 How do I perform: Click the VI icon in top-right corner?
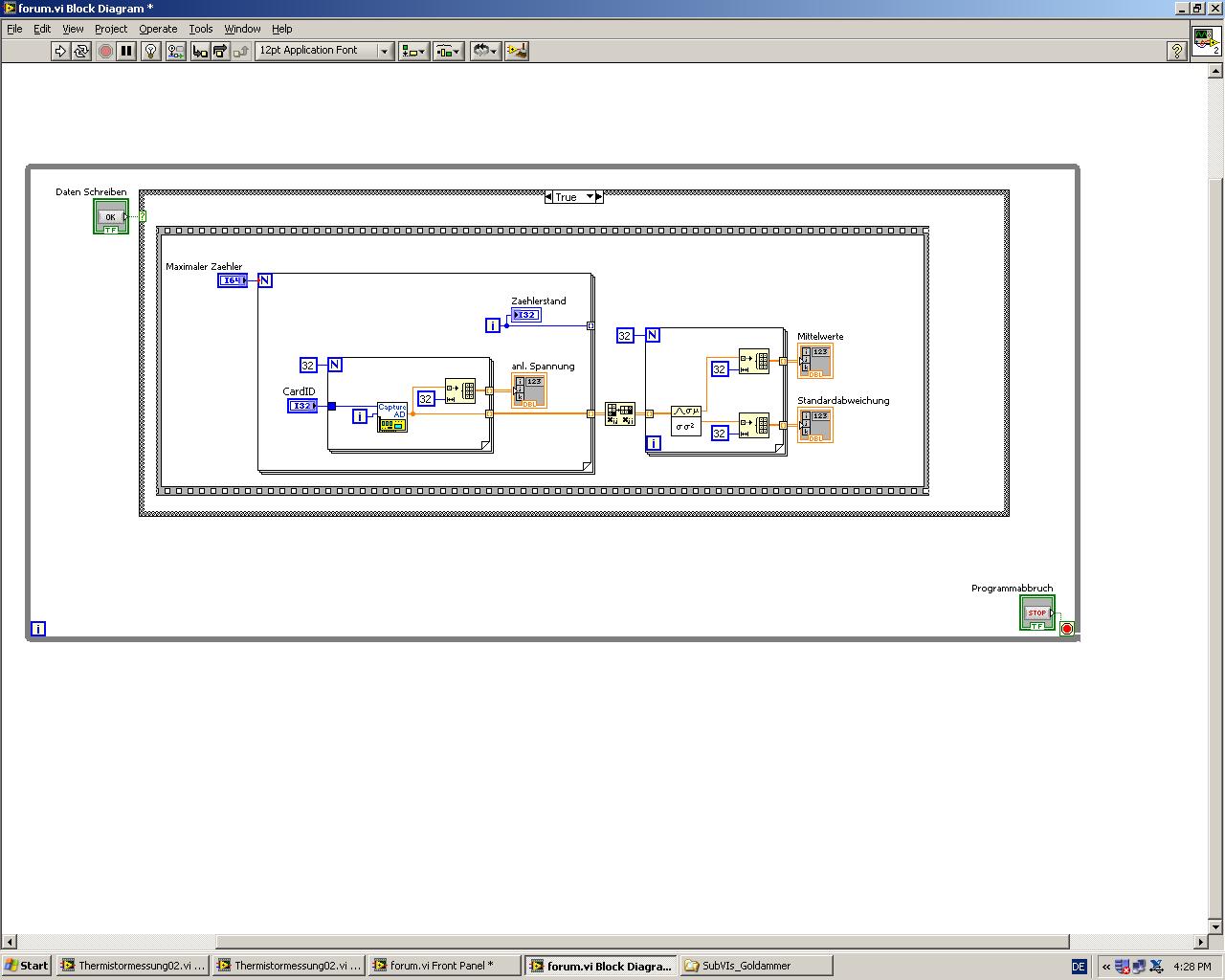tap(1206, 41)
